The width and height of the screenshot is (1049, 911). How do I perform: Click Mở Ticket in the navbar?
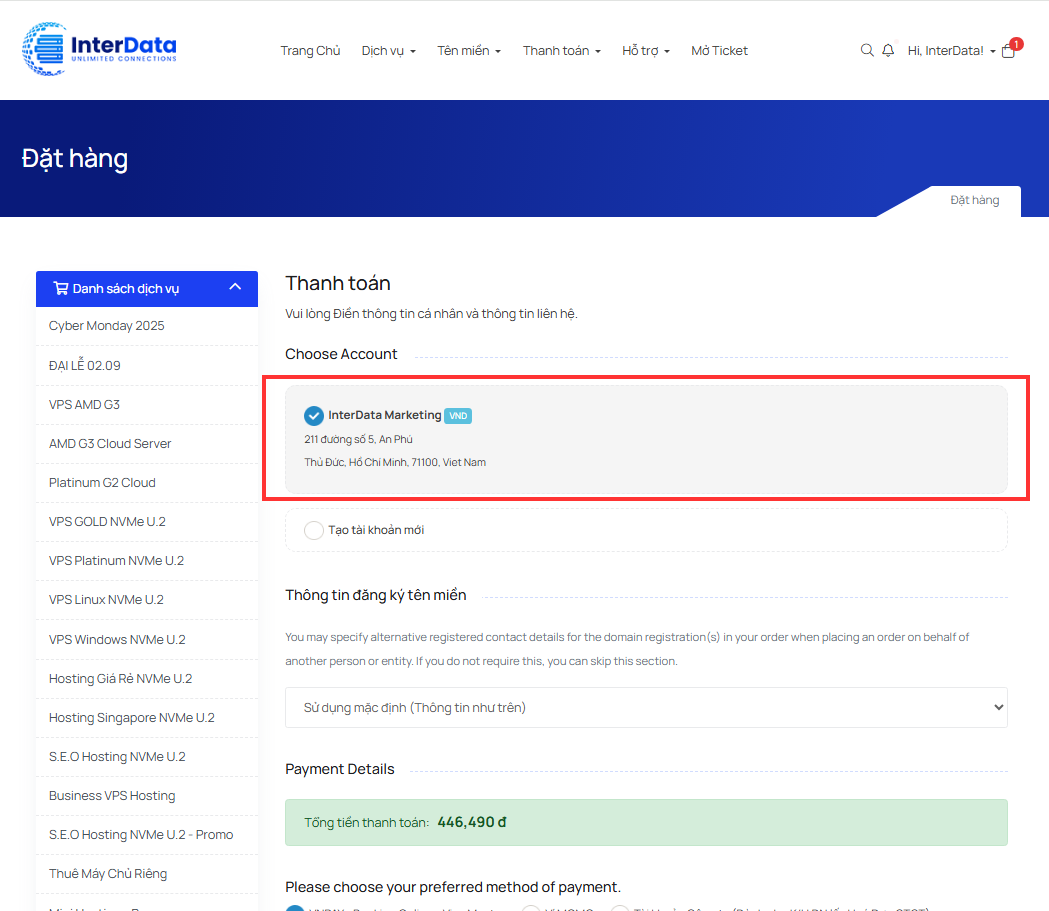(x=719, y=51)
